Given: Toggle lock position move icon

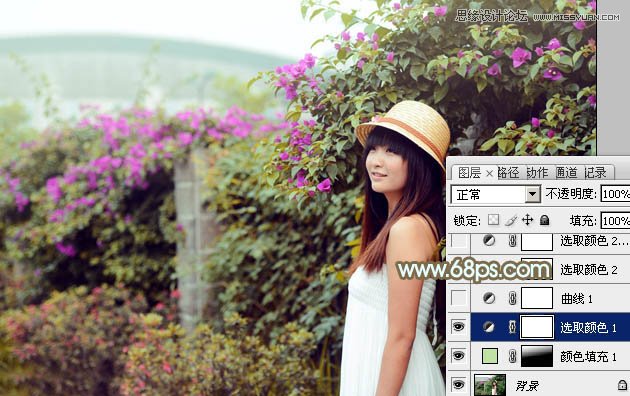Looking at the screenshot, I should click(x=527, y=220).
